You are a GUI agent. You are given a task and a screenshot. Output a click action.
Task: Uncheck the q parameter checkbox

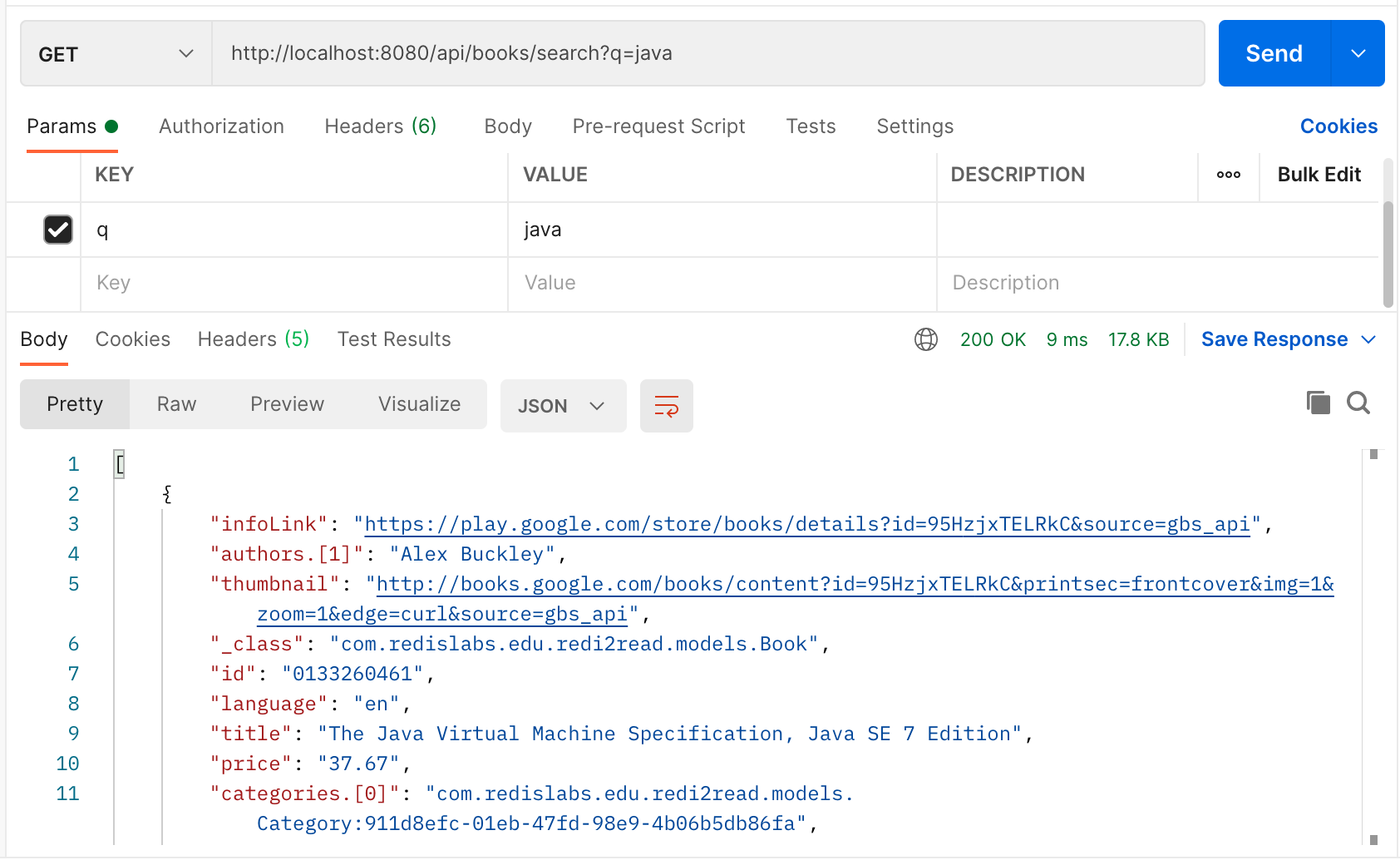(58, 230)
